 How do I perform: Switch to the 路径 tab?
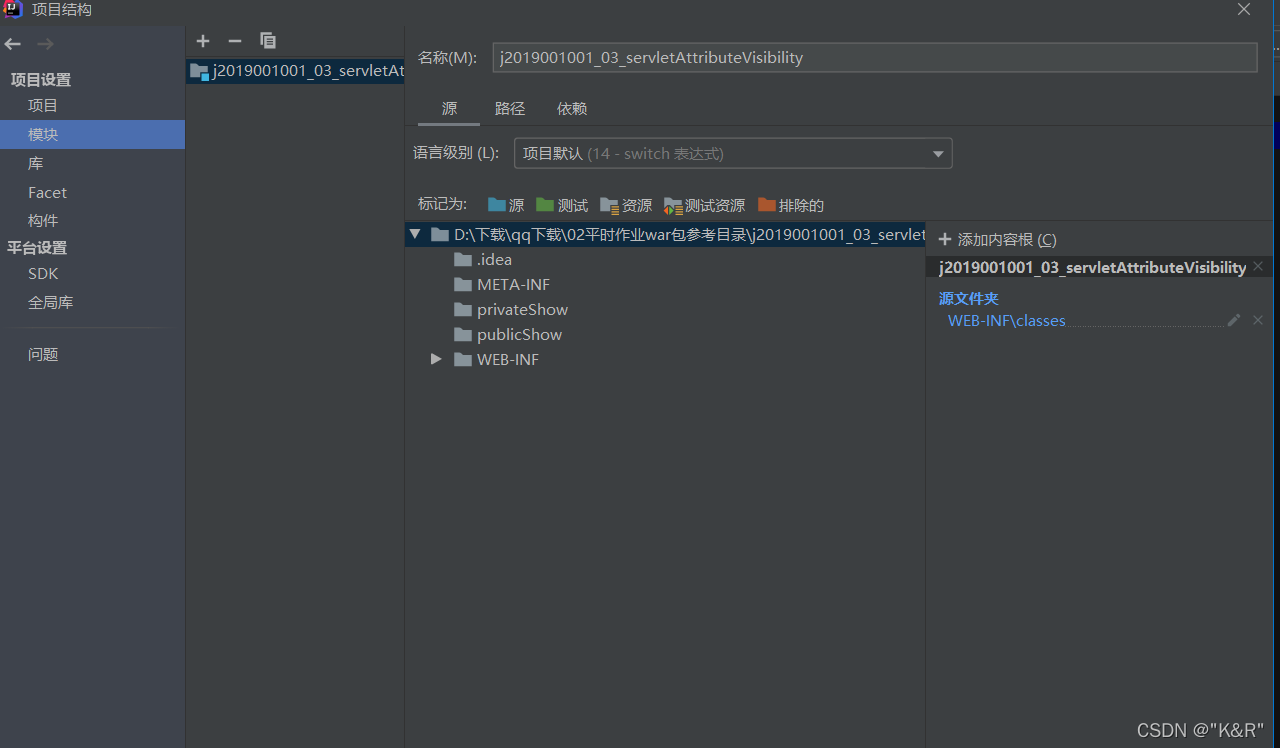510,109
